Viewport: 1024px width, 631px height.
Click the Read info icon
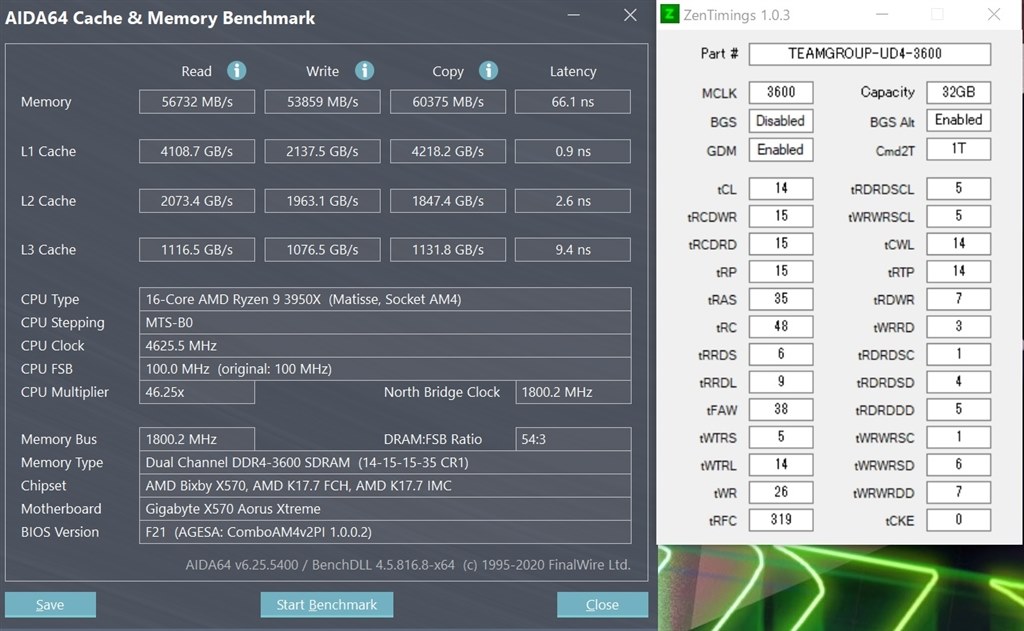[x=236, y=71]
